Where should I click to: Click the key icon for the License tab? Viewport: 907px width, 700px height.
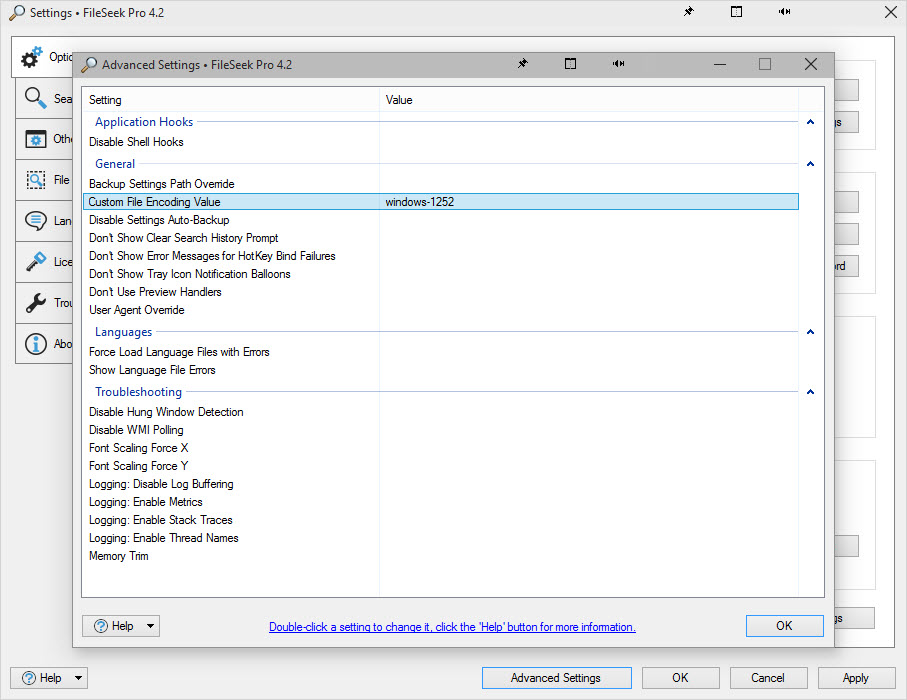point(36,262)
